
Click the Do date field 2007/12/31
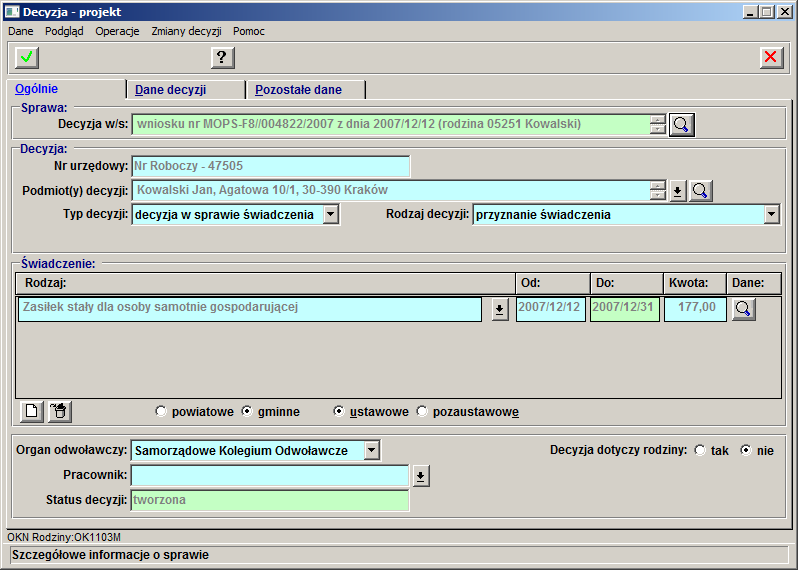[624, 309]
